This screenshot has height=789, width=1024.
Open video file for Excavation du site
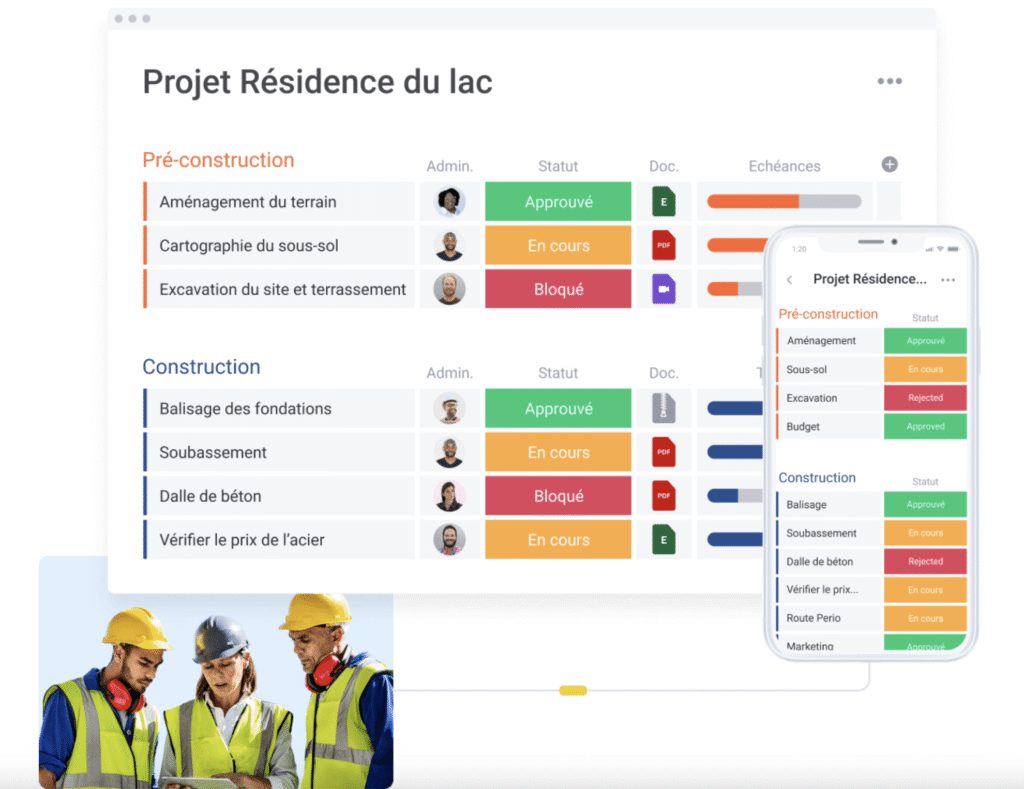click(663, 290)
